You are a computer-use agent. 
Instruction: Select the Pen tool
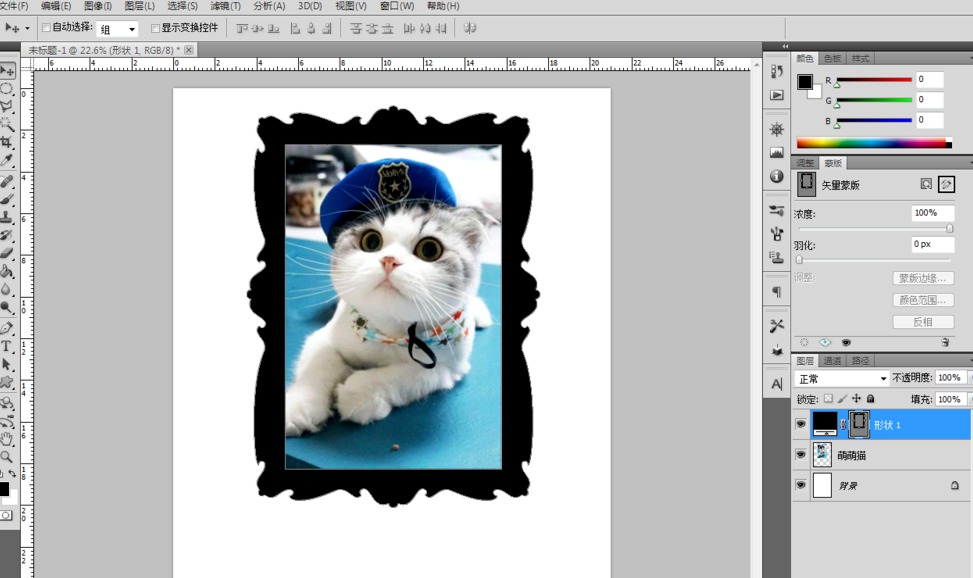click(x=7, y=328)
